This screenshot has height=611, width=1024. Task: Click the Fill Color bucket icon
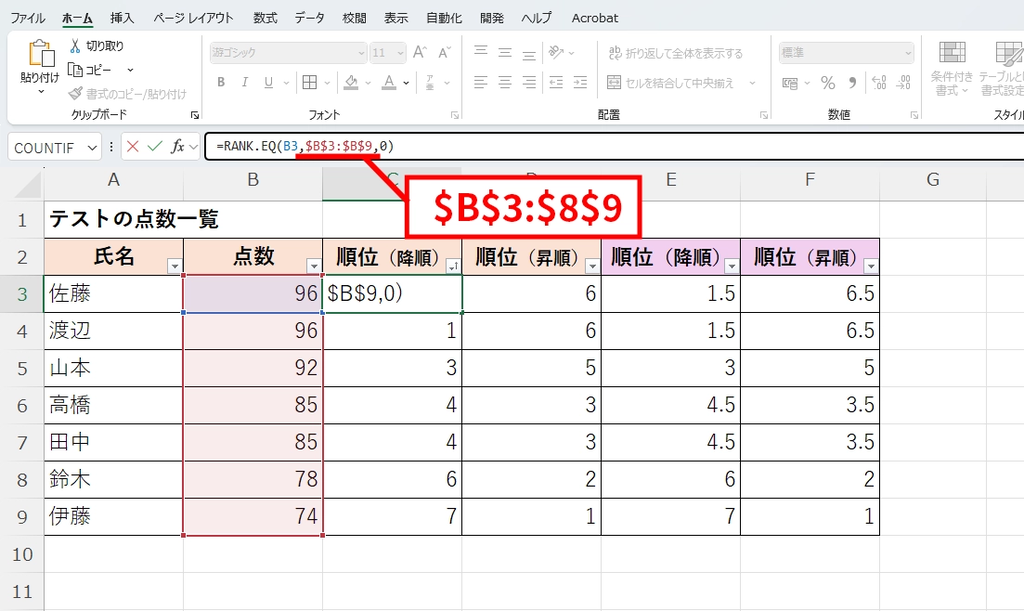click(351, 82)
